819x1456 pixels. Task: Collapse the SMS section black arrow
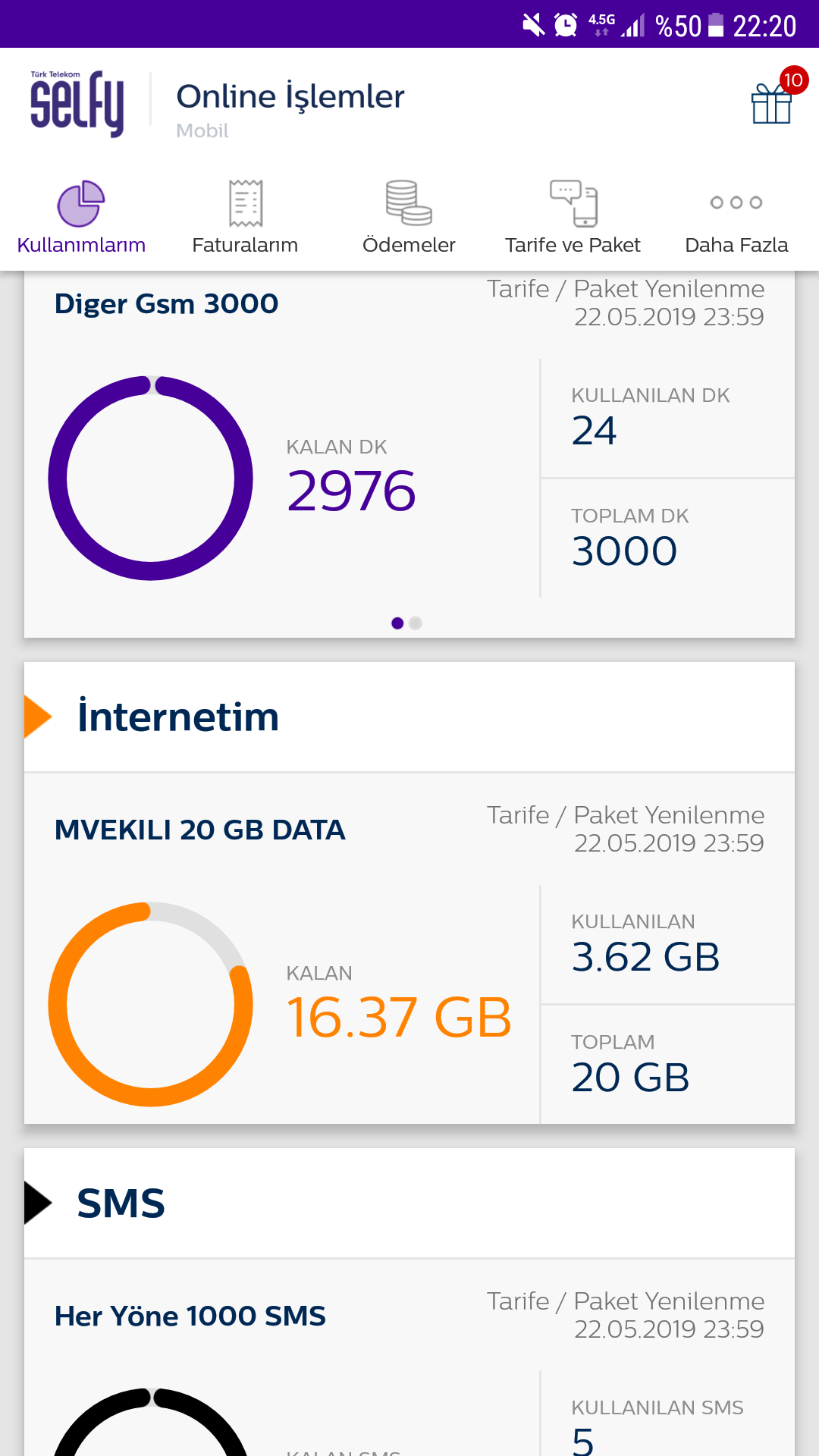[x=37, y=1203]
